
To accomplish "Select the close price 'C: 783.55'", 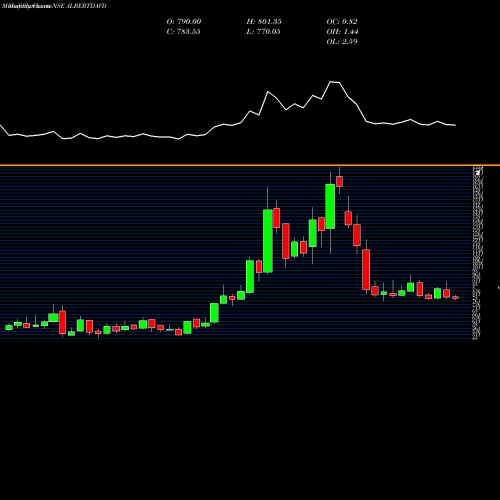I will pos(183,32).
